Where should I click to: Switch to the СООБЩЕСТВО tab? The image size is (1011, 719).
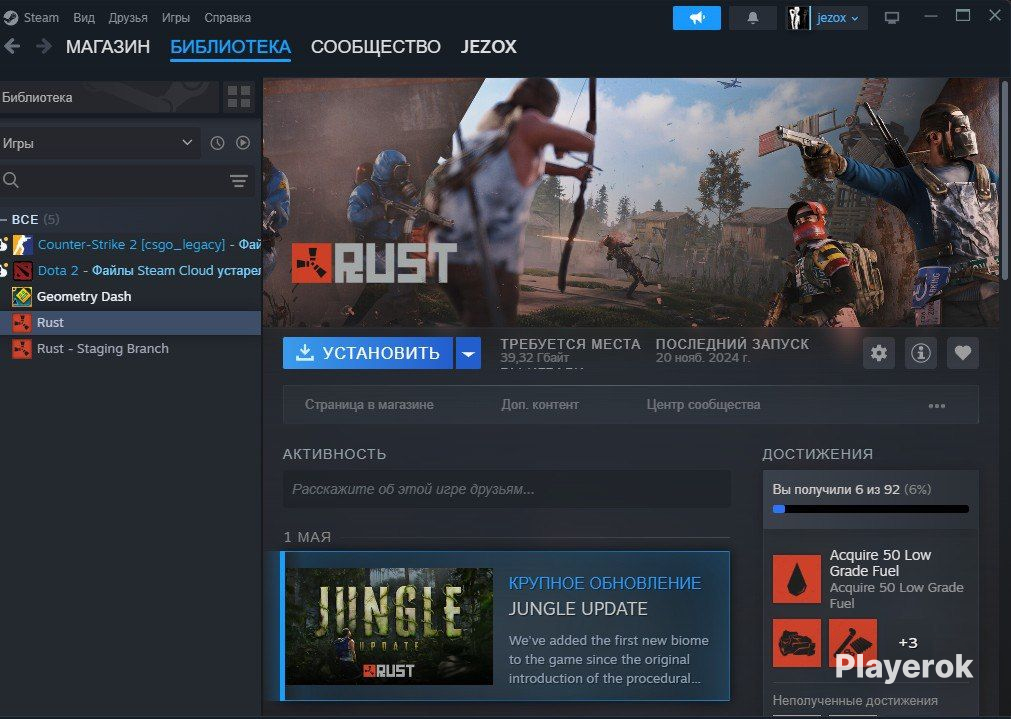pos(376,46)
